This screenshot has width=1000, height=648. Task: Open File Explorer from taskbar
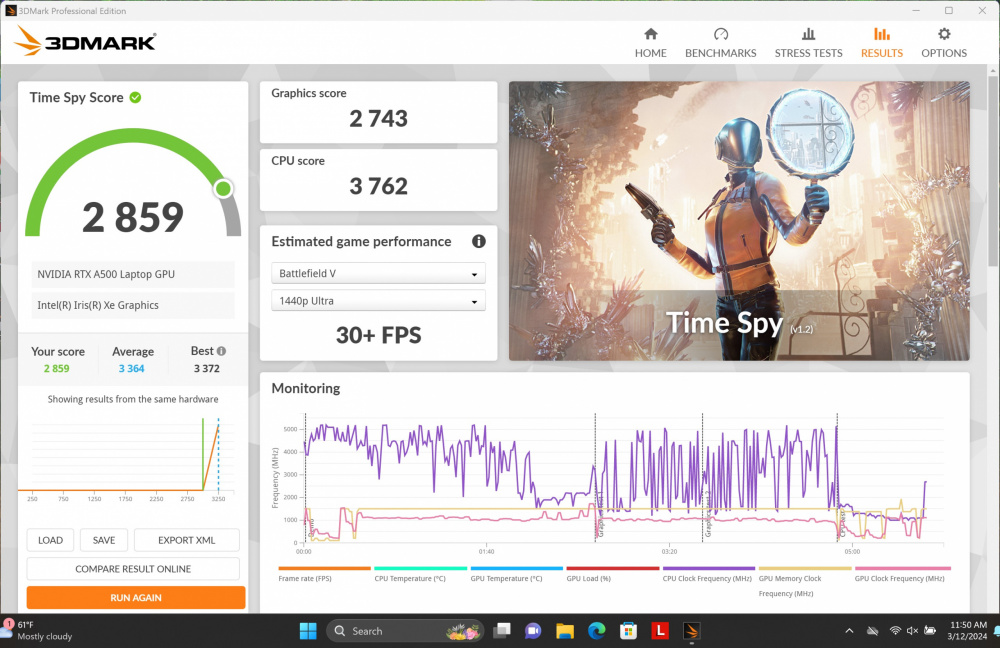click(x=564, y=631)
